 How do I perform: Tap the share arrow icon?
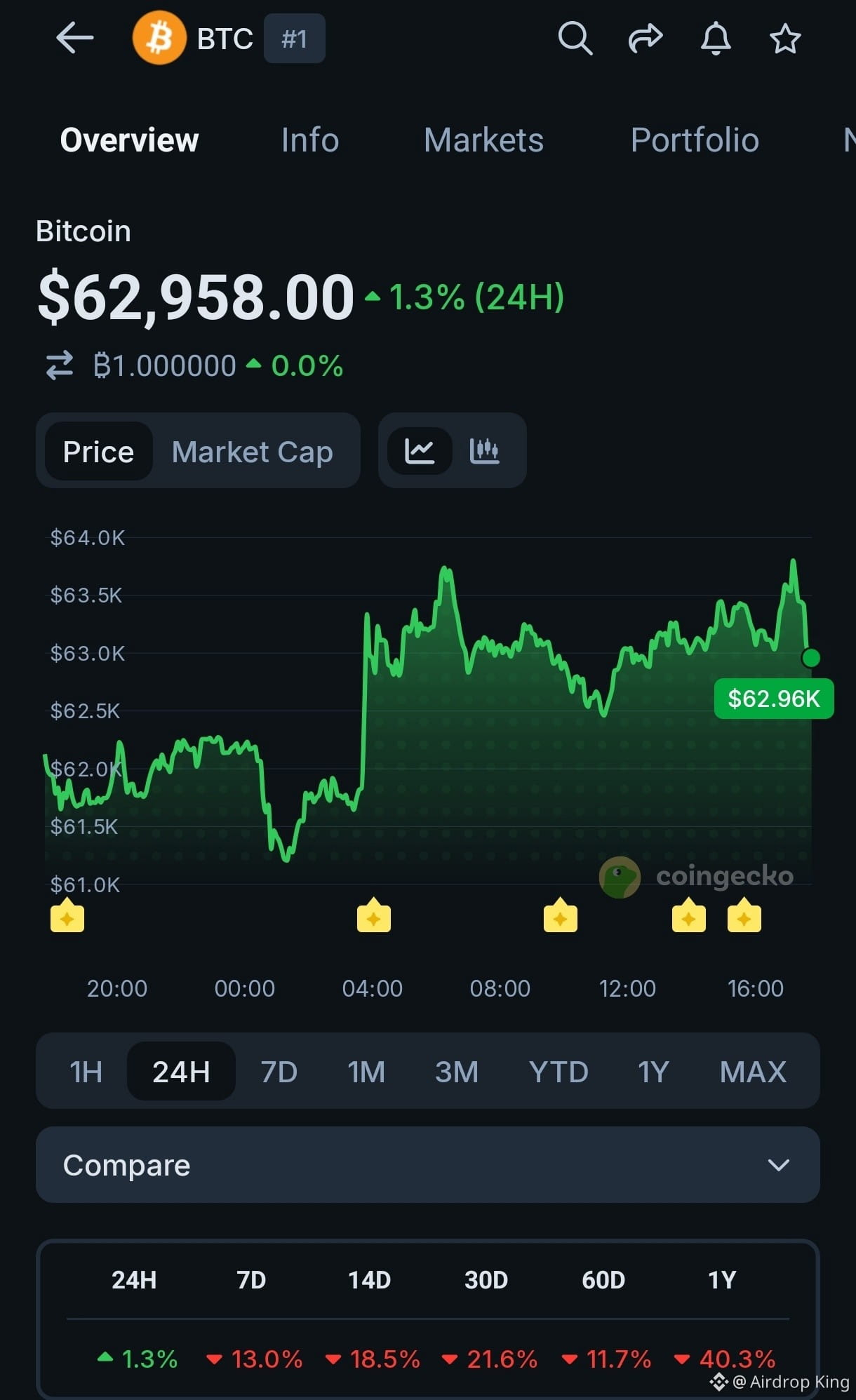[x=646, y=38]
